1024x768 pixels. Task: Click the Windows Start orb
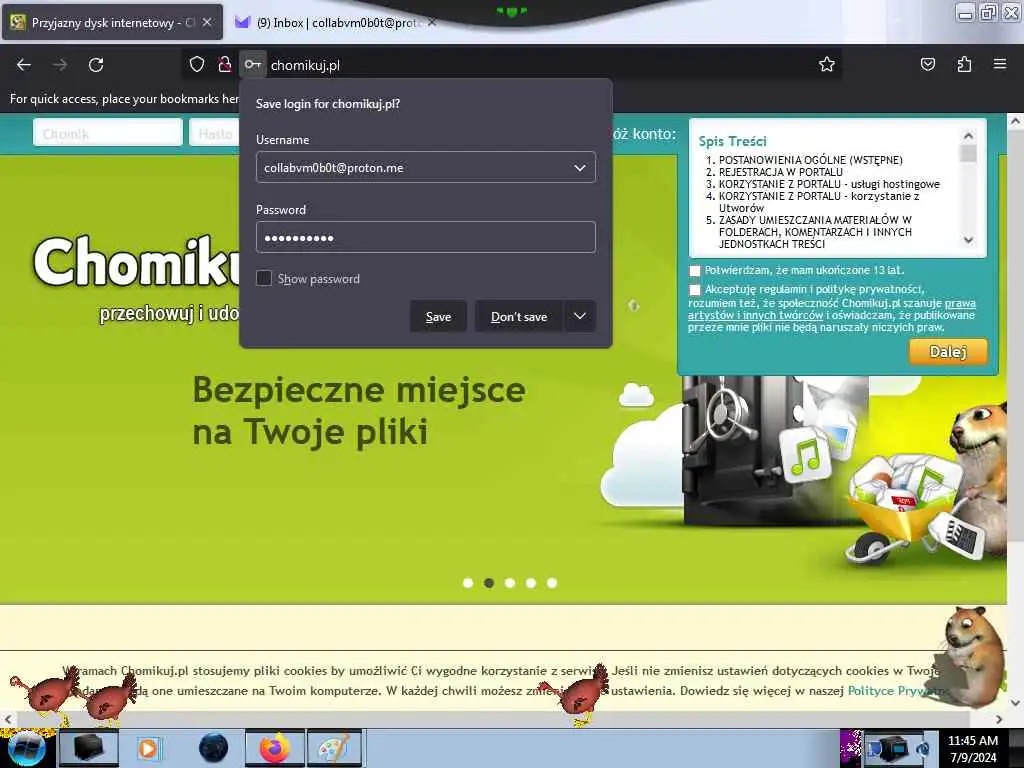27,748
